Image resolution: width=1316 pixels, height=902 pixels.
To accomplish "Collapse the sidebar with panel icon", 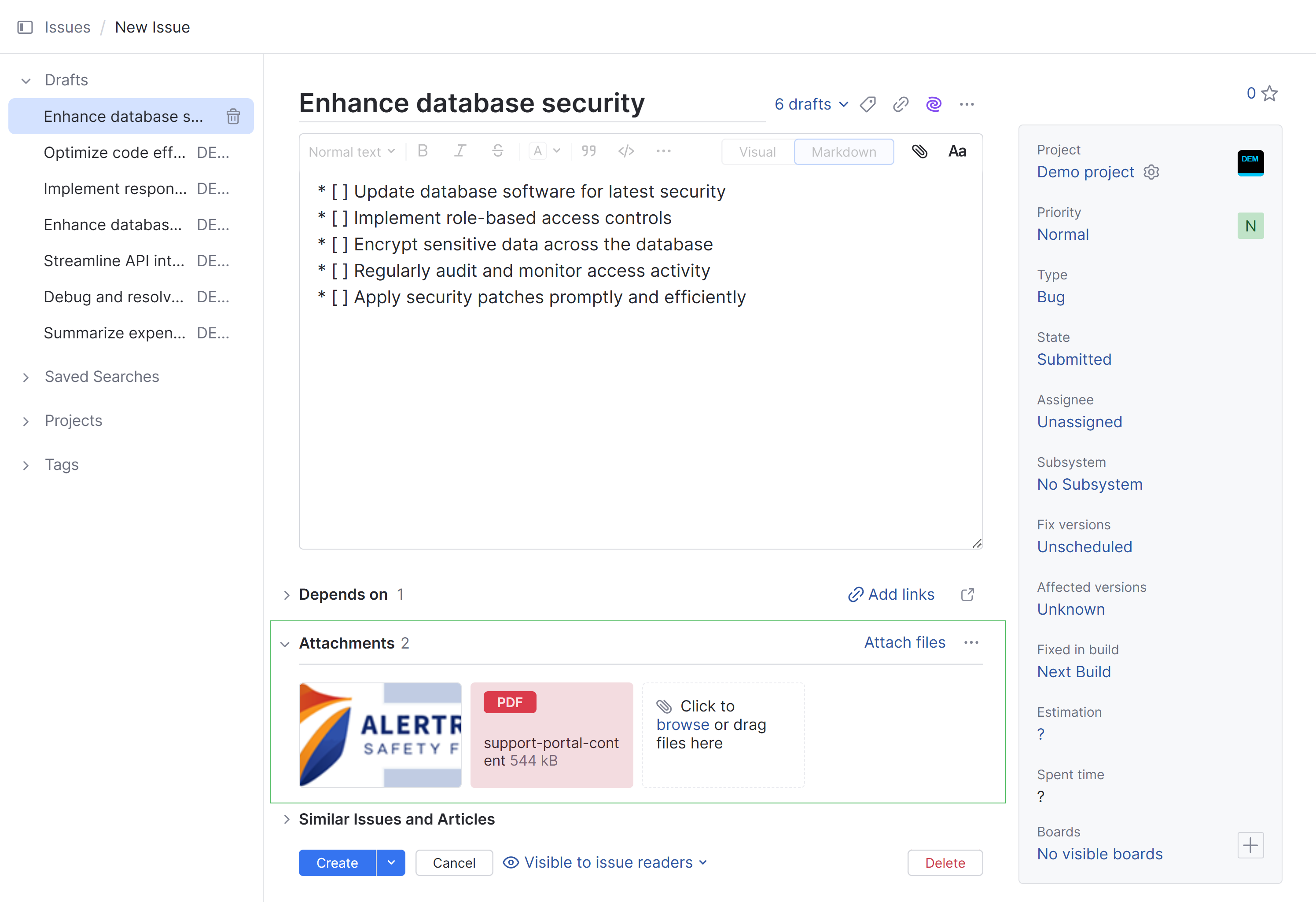I will click(25, 27).
